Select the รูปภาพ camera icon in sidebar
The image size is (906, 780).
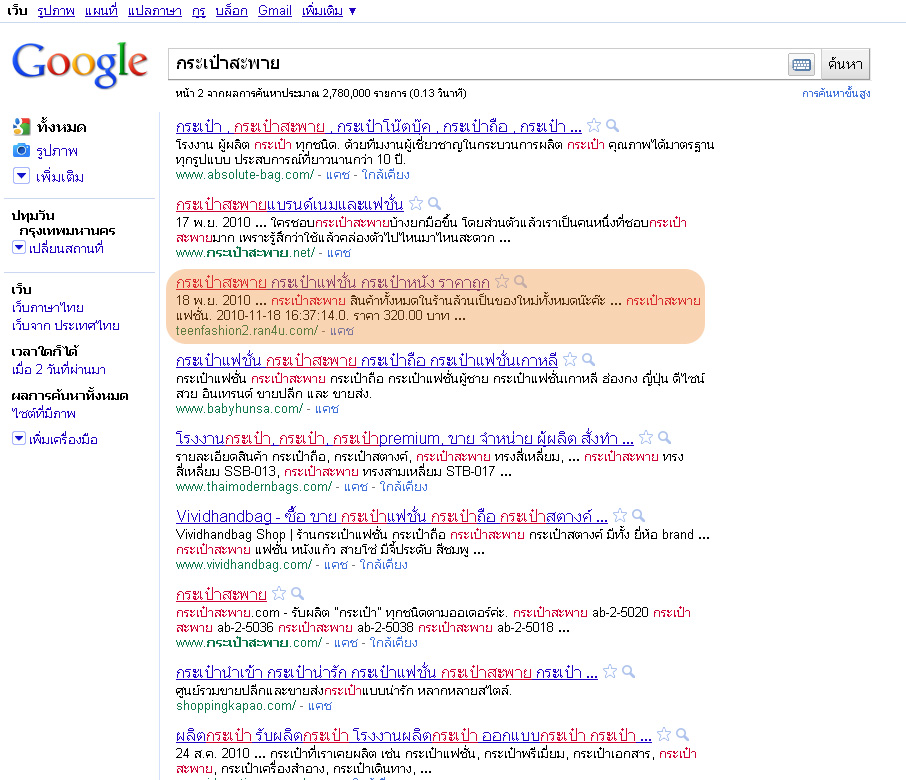(x=21, y=151)
